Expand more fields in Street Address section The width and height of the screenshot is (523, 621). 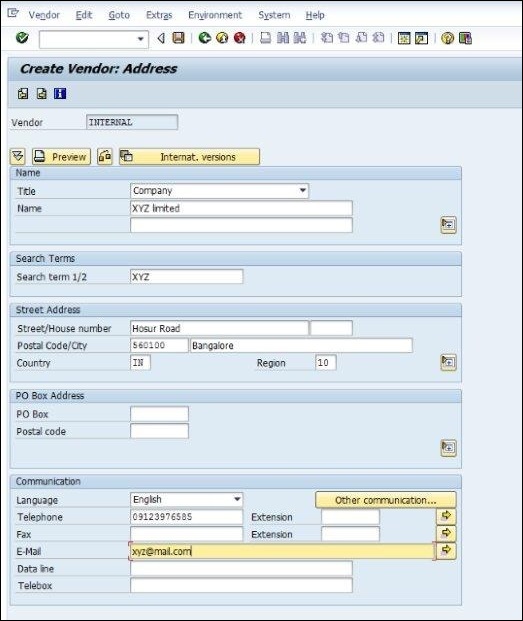pyautogui.click(x=448, y=362)
